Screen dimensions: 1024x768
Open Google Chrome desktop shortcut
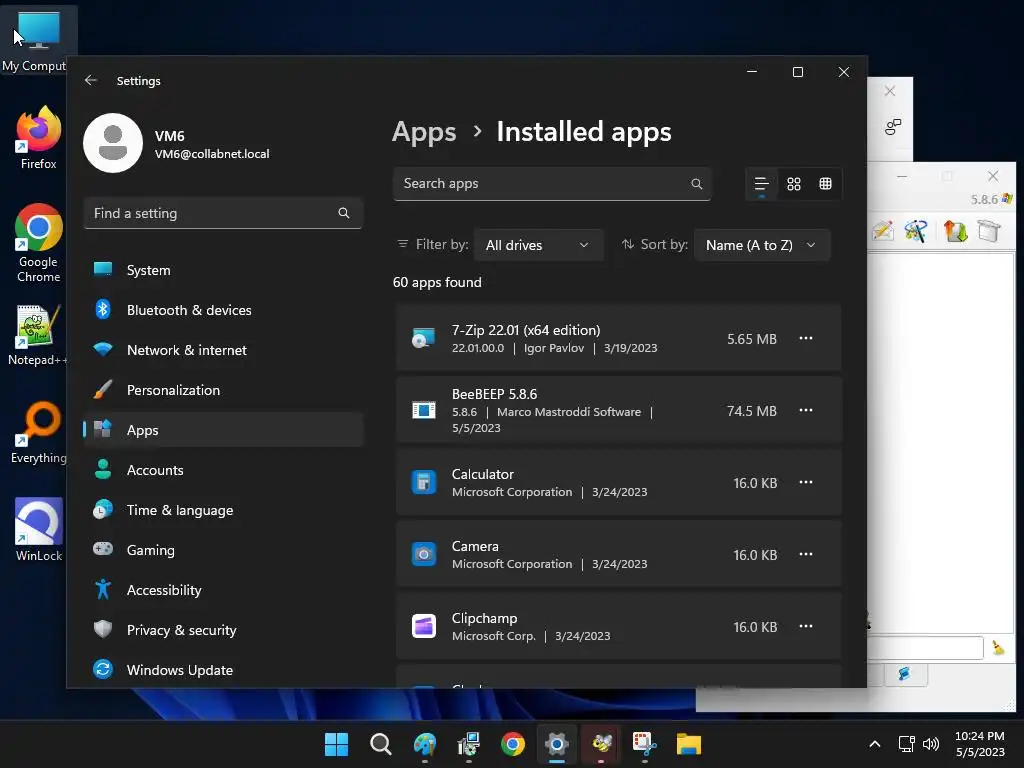[x=39, y=243]
